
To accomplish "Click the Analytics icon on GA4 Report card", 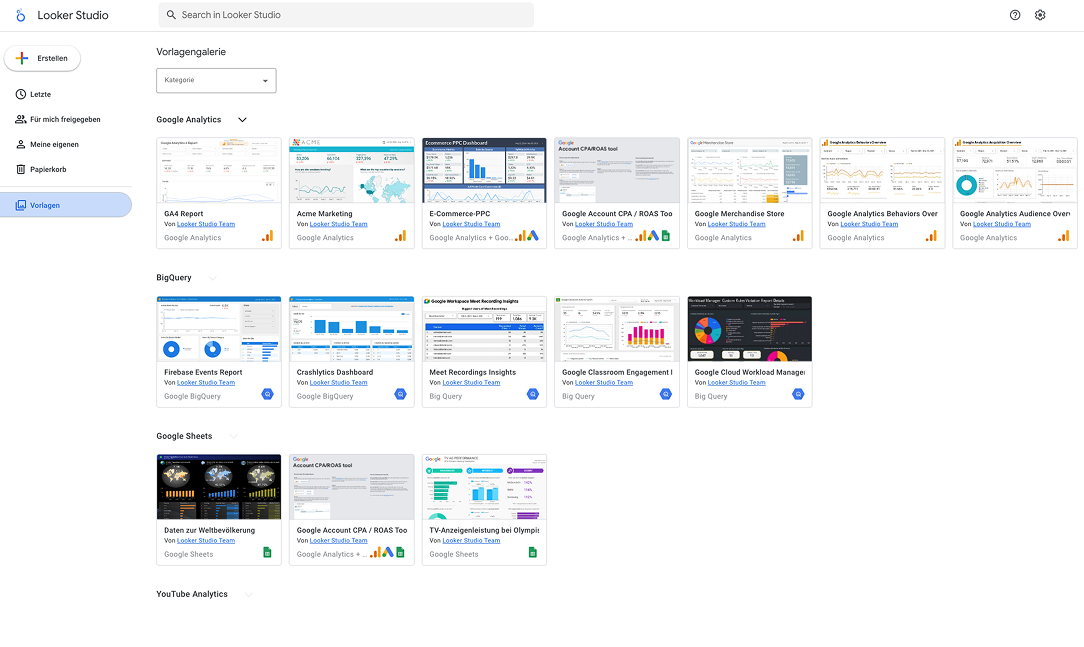I will [268, 237].
